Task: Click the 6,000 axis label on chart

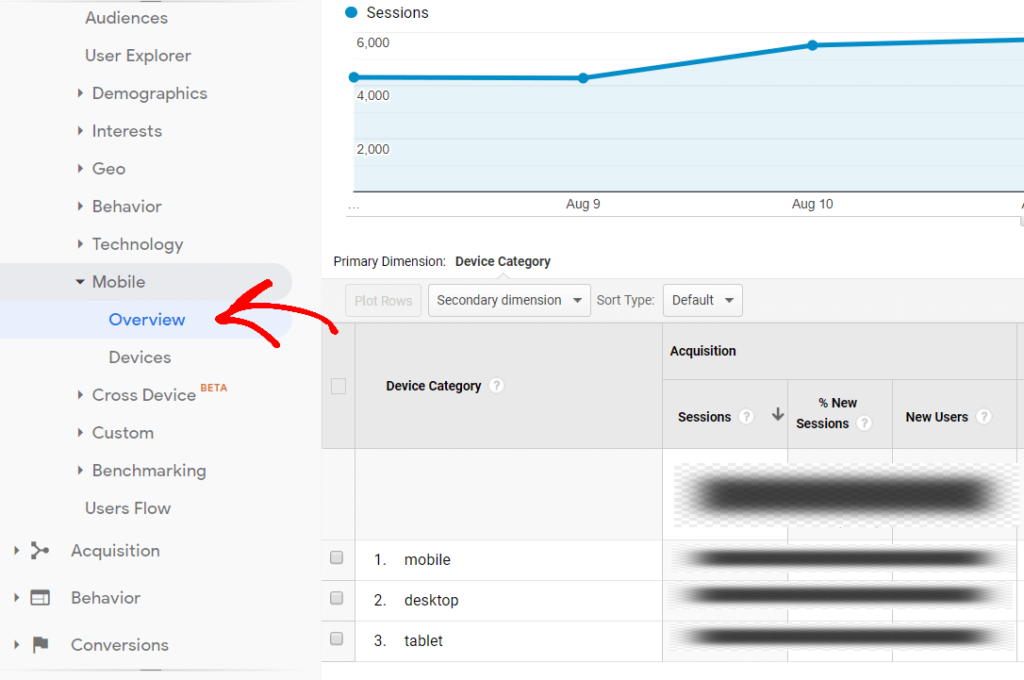Action: [x=373, y=42]
